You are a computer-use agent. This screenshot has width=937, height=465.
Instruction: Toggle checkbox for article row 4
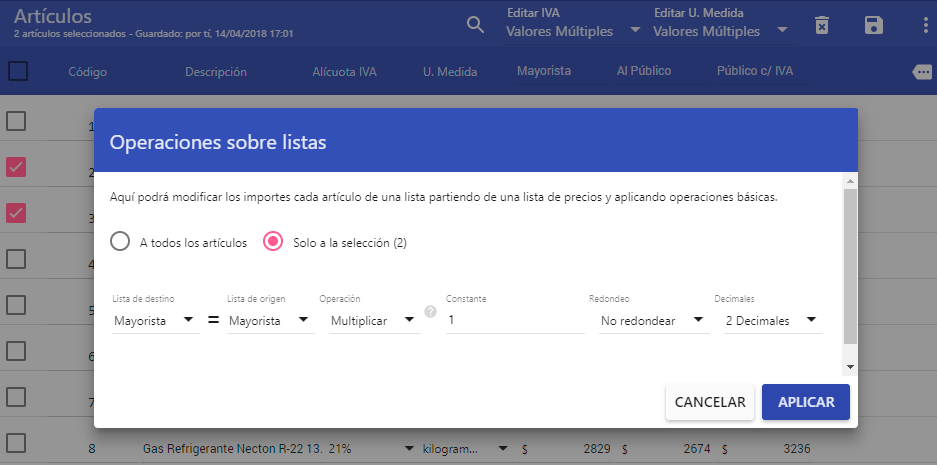pos(16,259)
